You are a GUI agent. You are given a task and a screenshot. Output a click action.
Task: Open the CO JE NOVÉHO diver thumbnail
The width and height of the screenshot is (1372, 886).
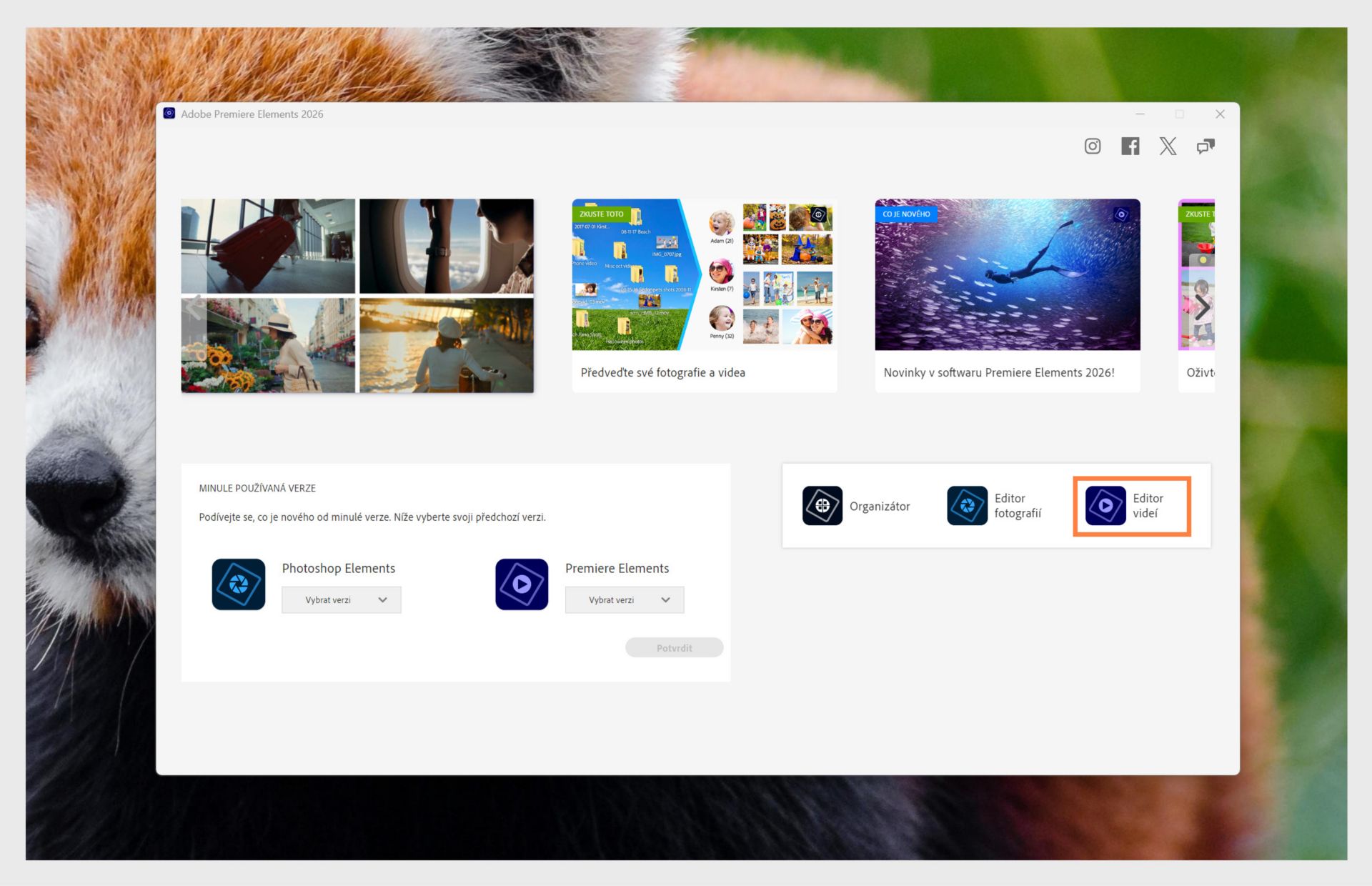coord(1008,274)
